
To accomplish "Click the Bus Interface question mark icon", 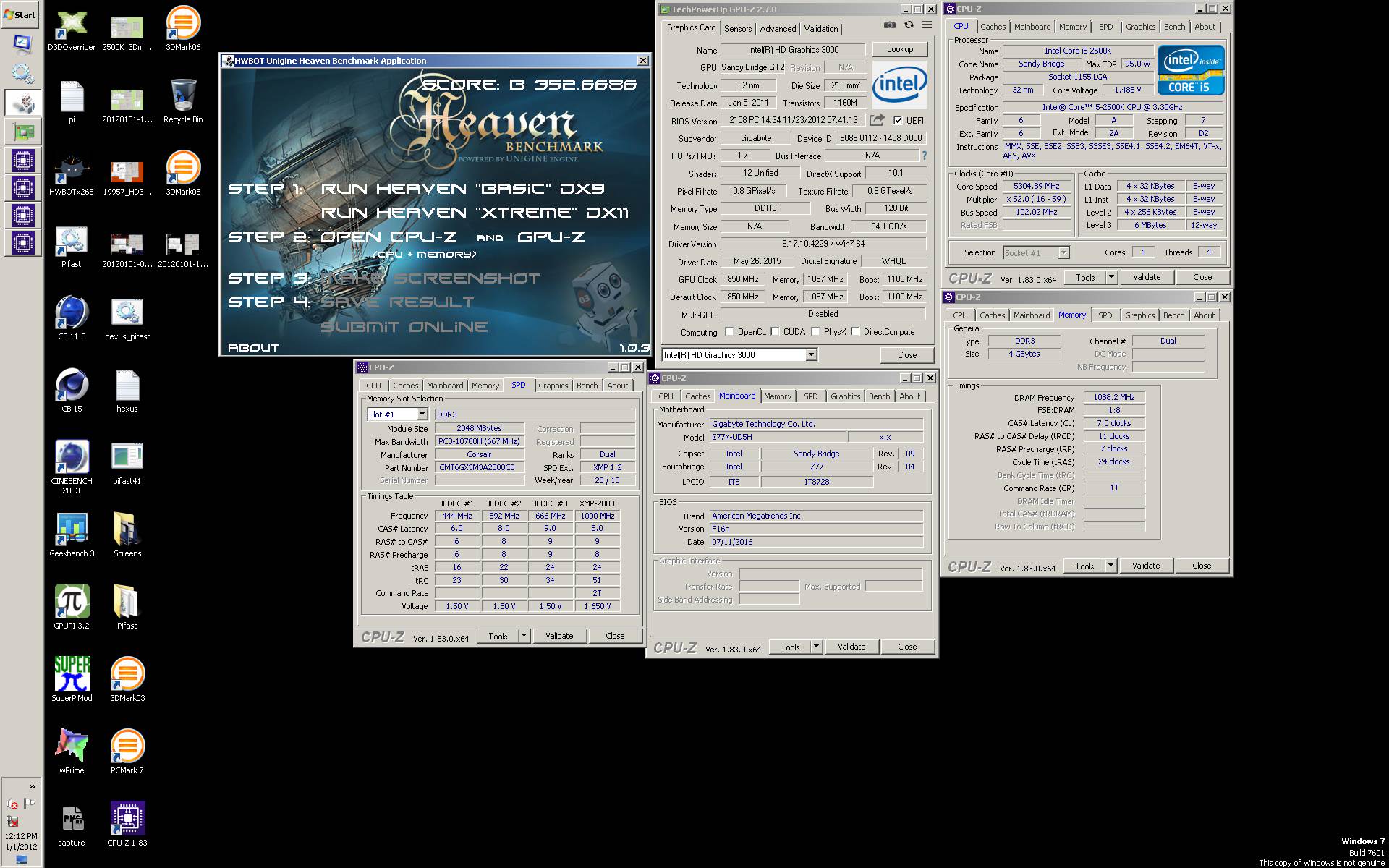I will [924, 156].
